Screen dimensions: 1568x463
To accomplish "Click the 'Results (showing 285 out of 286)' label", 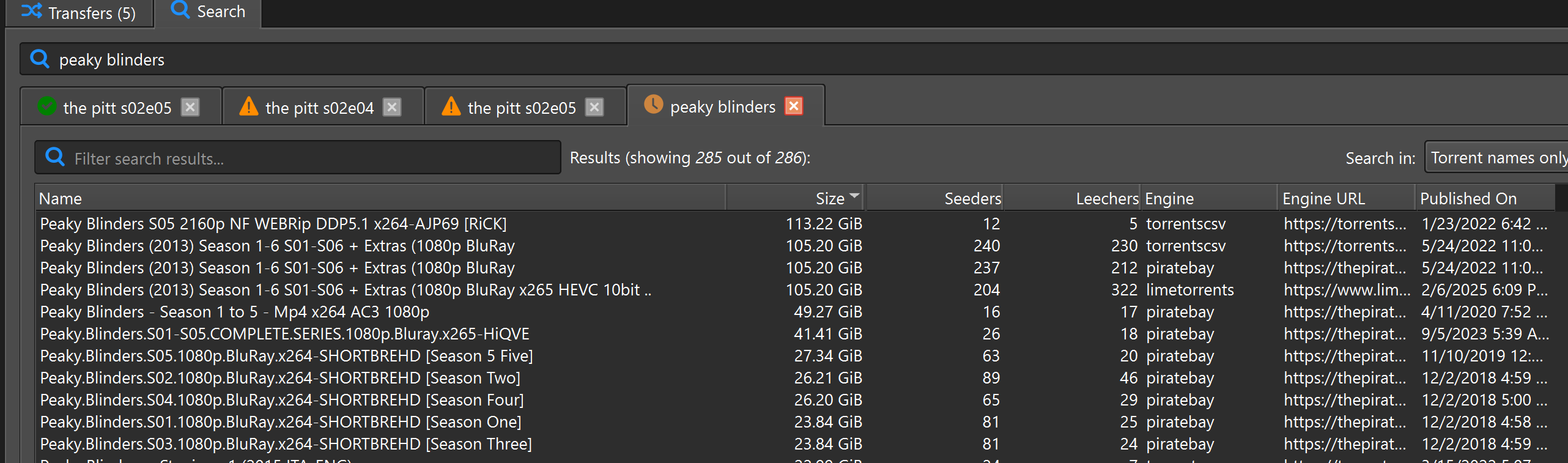I will (690, 158).
